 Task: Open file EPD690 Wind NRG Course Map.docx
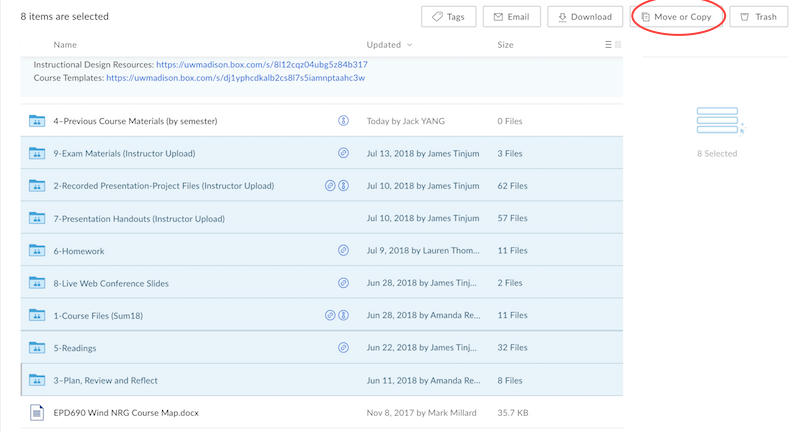click(x=126, y=413)
